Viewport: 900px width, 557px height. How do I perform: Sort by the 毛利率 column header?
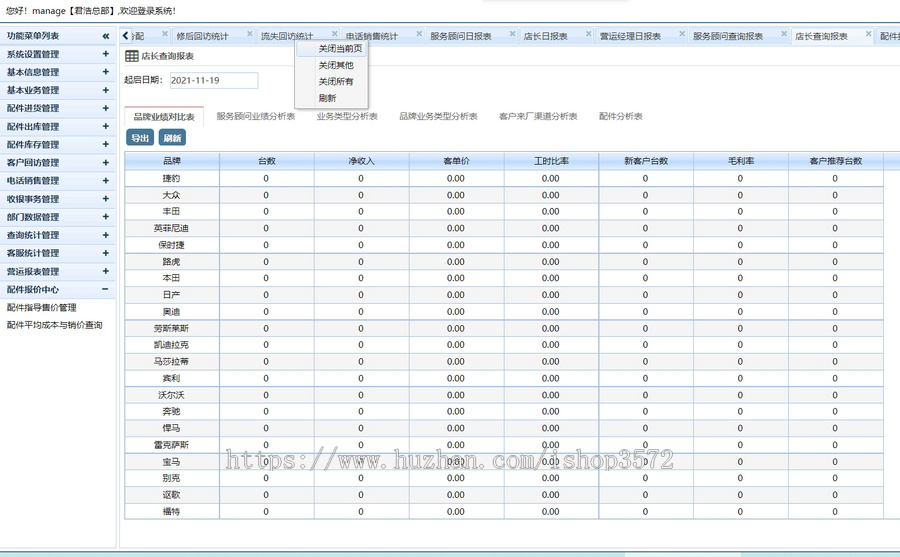tap(740, 161)
